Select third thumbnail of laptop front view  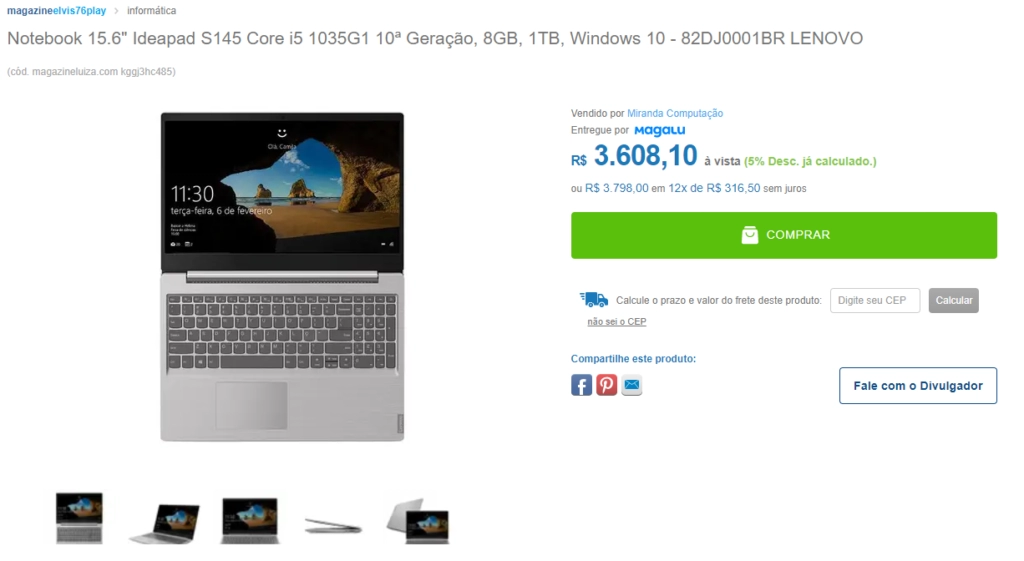click(x=249, y=521)
